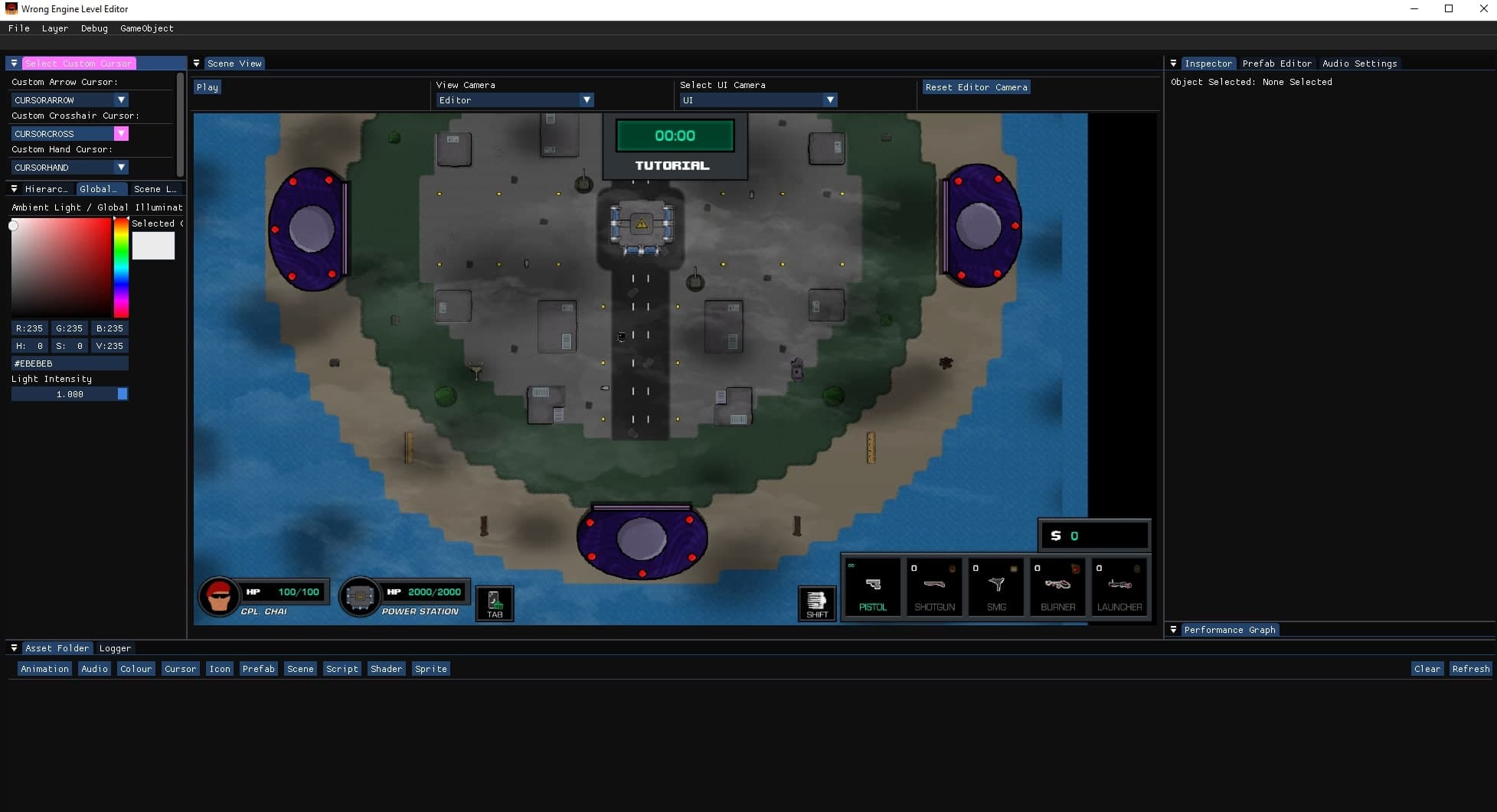Click the Power Station HP icon
The image size is (1497, 812).
[x=360, y=596]
